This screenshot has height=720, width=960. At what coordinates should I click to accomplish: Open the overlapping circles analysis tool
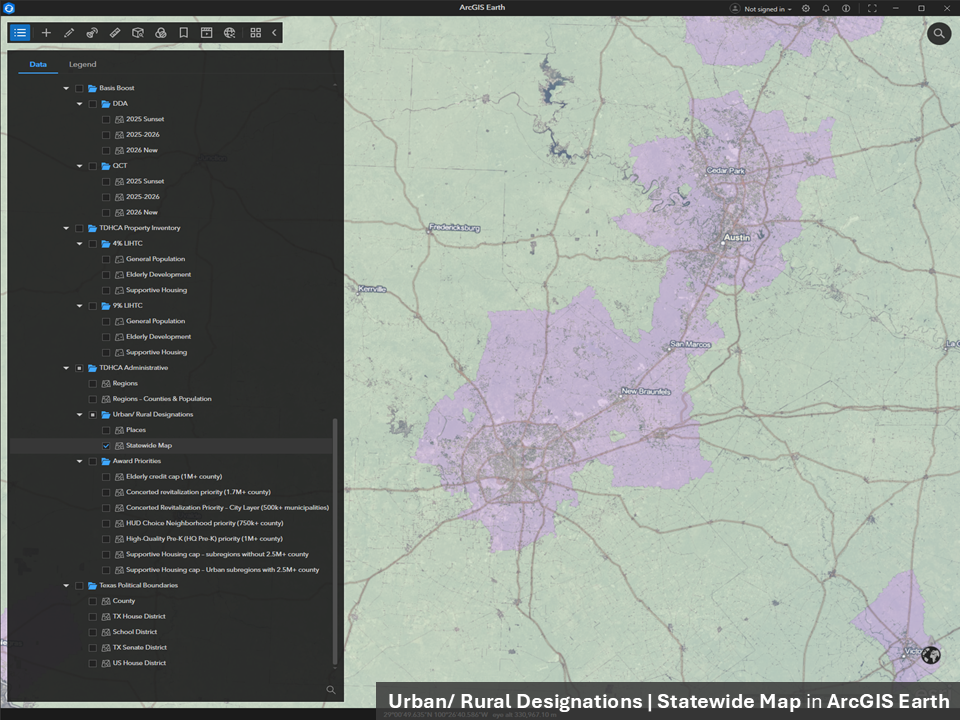pos(160,33)
